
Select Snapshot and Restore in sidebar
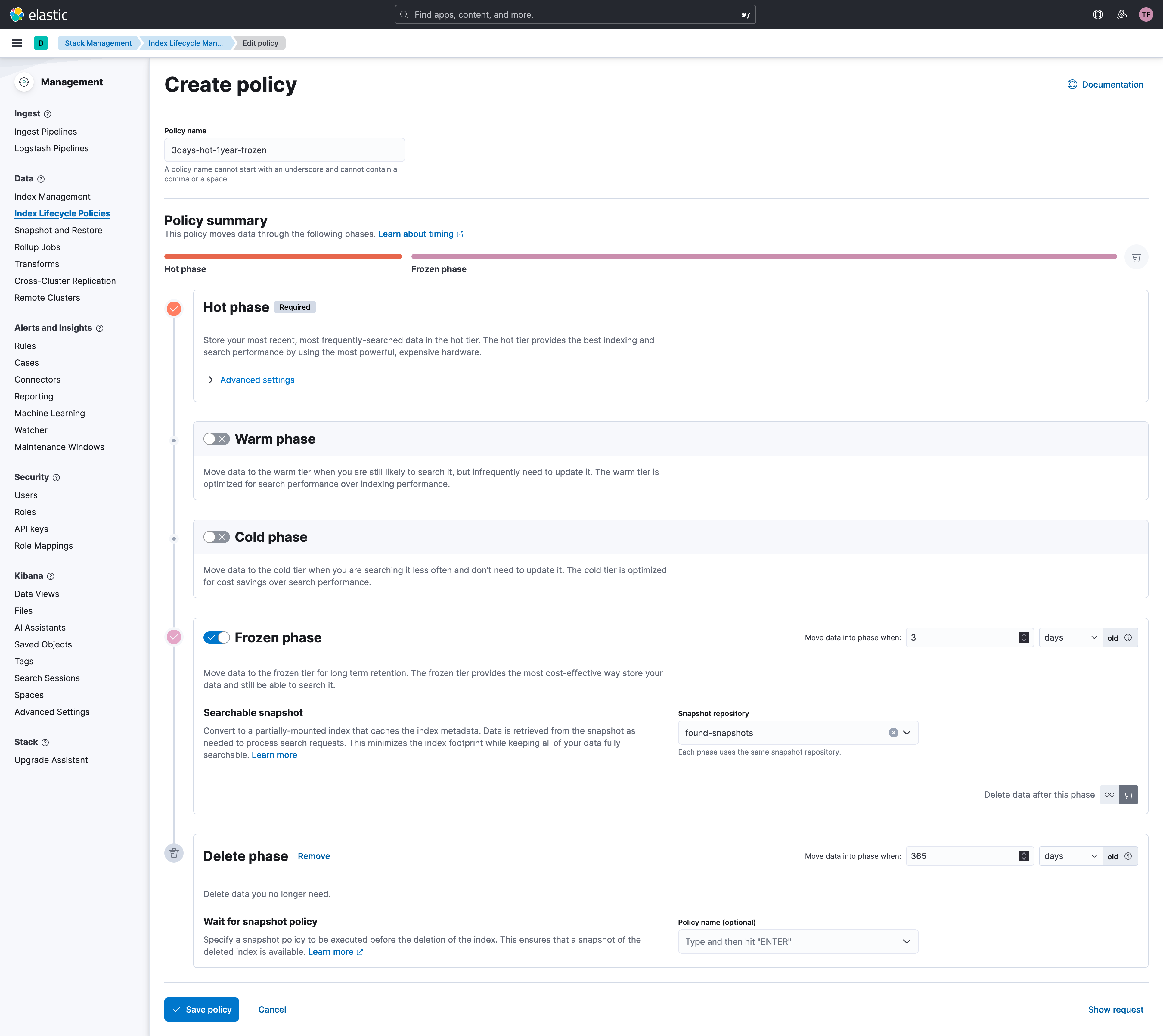pos(58,230)
